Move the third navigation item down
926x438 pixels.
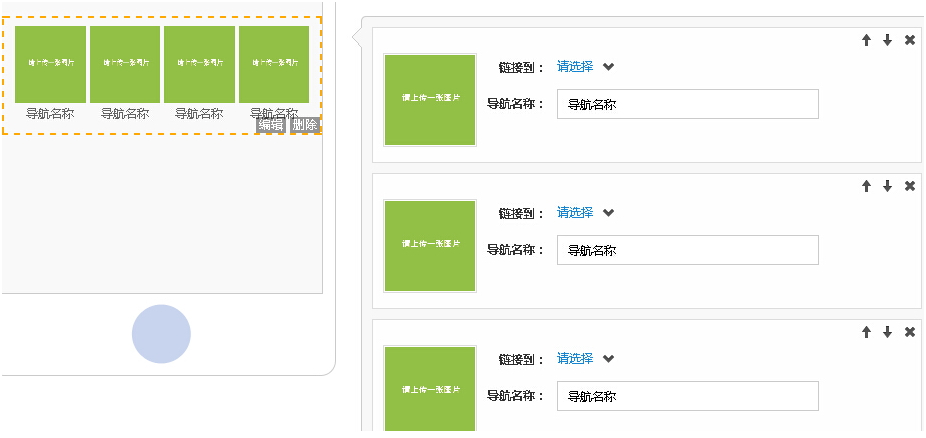887,332
